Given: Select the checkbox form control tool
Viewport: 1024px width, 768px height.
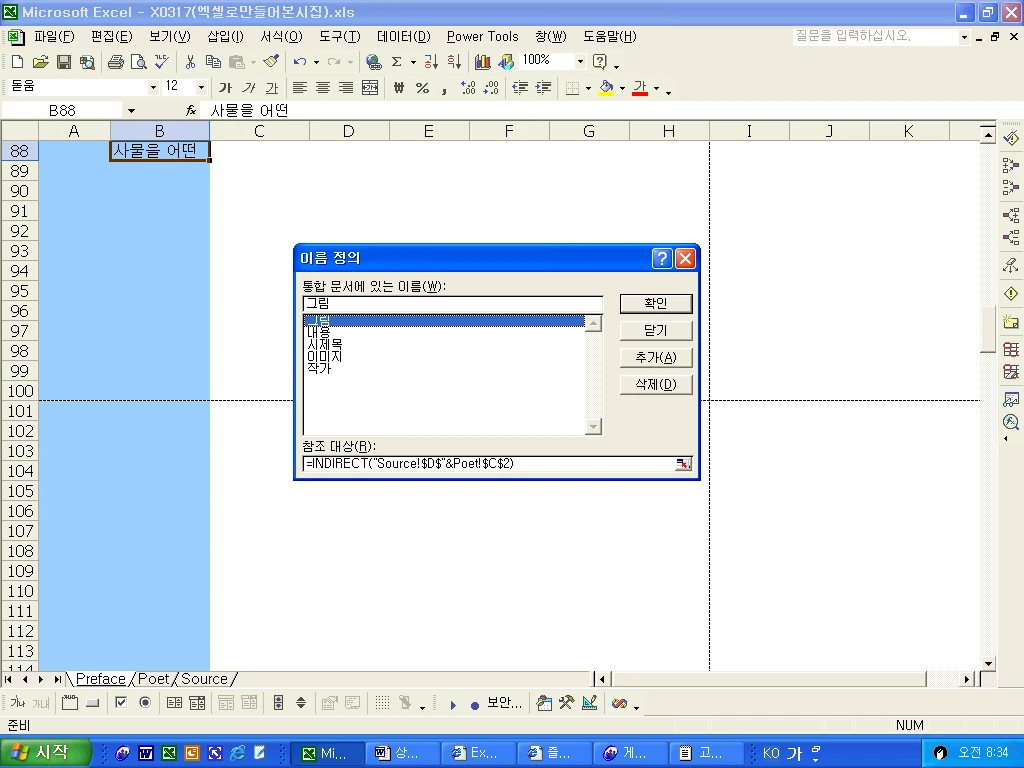Looking at the screenshot, I should (121, 703).
